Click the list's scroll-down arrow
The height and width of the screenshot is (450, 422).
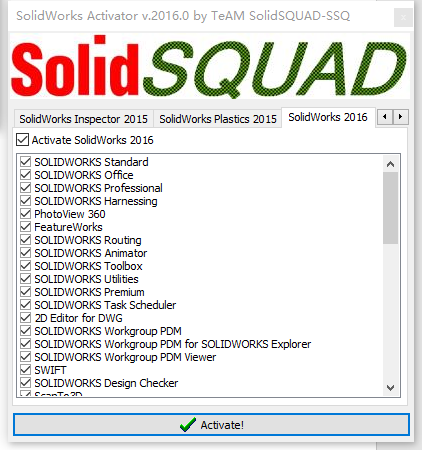pyautogui.click(x=391, y=388)
